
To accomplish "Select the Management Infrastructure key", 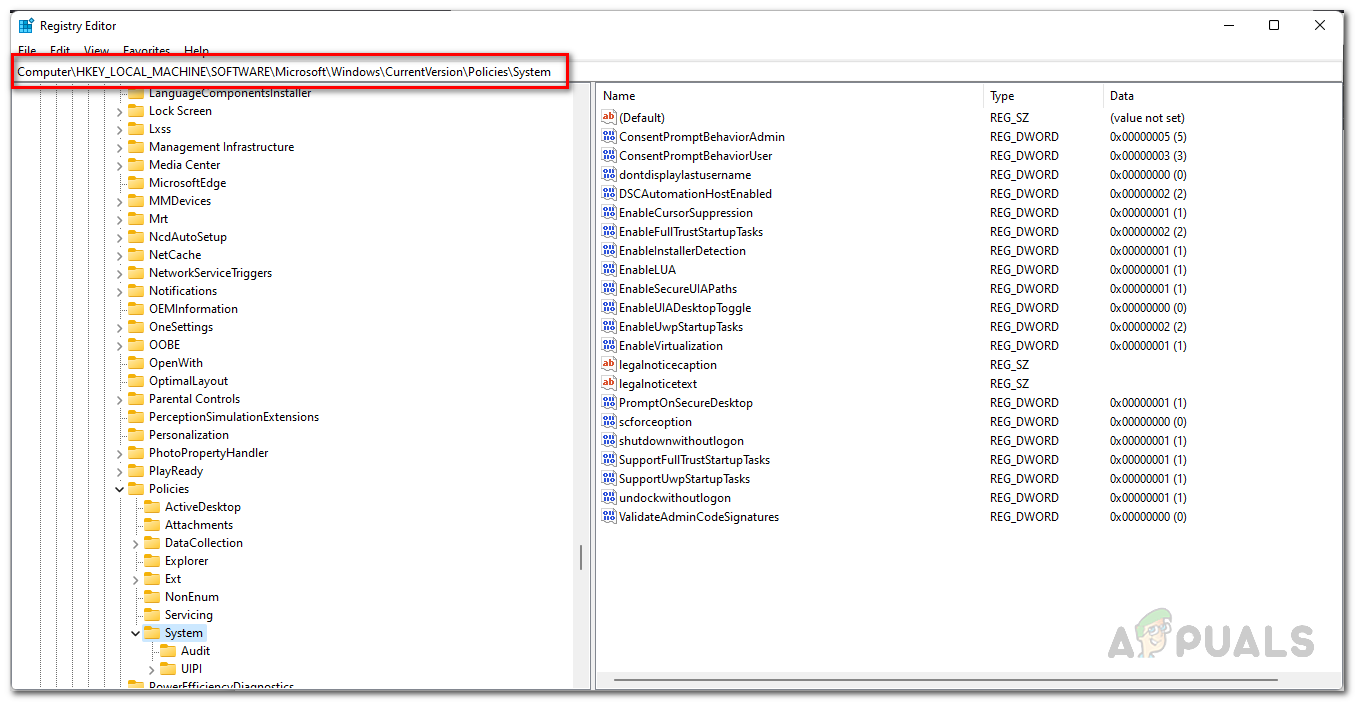I will [x=222, y=147].
